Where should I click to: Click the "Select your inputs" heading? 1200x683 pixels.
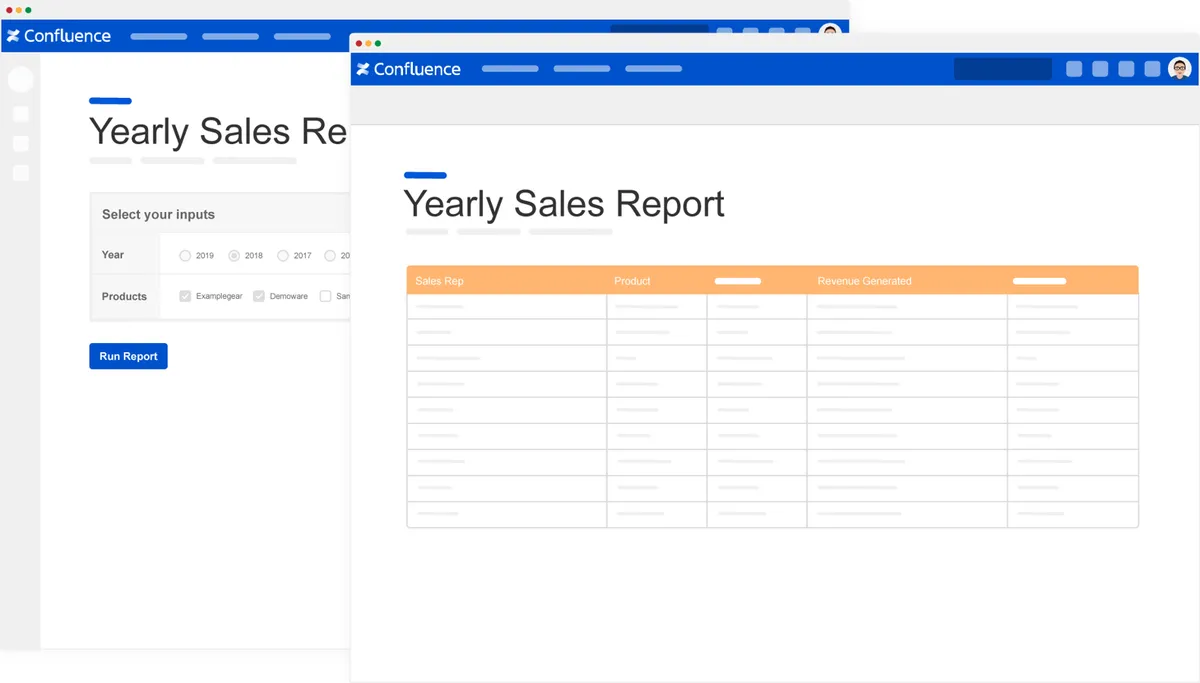pyautogui.click(x=158, y=214)
